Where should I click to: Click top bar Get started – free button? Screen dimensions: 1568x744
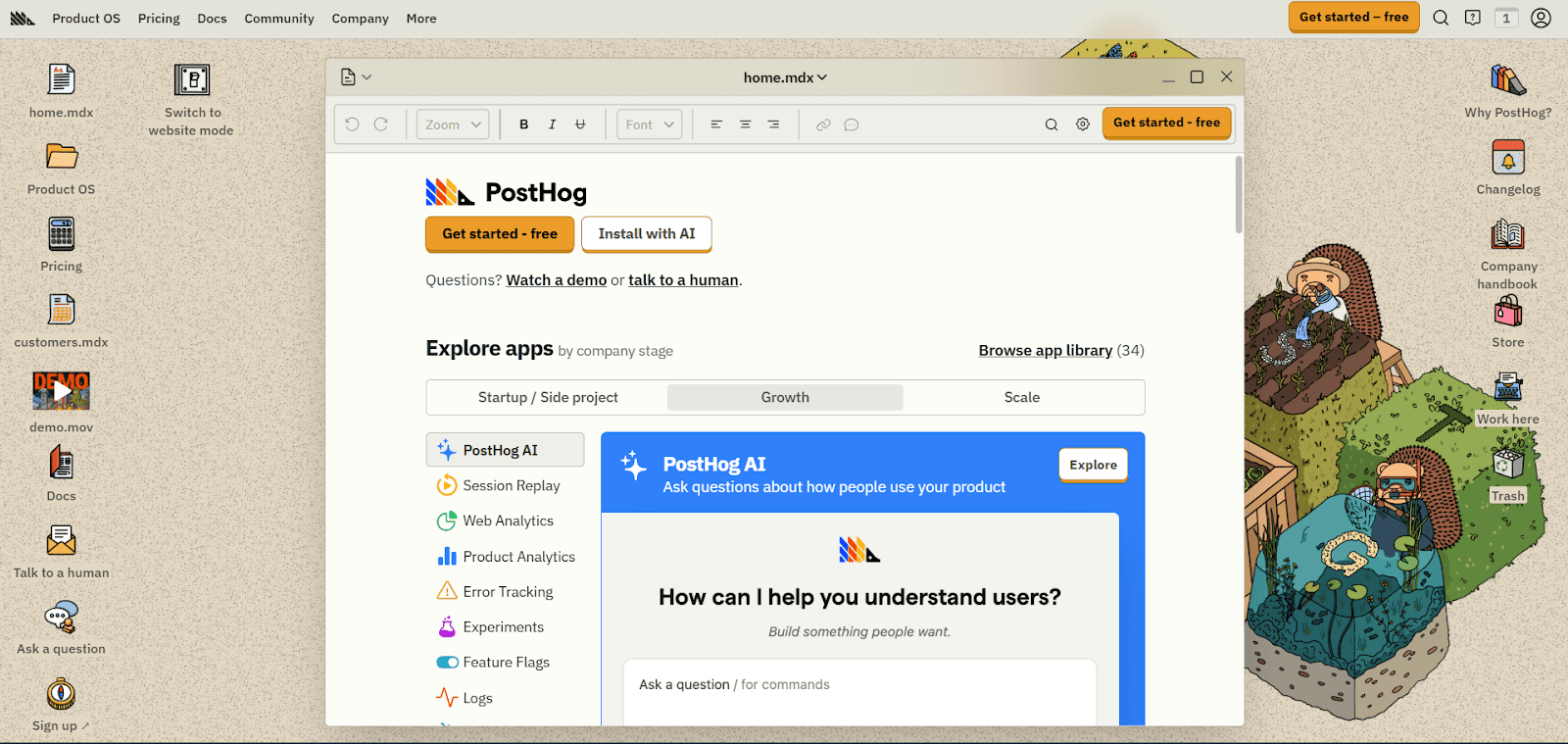[1353, 17]
